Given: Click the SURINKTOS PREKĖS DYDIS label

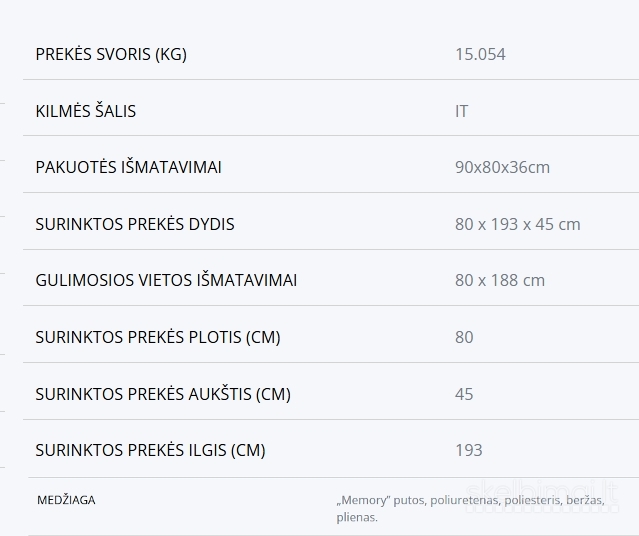Looking at the screenshot, I should coord(135,224).
